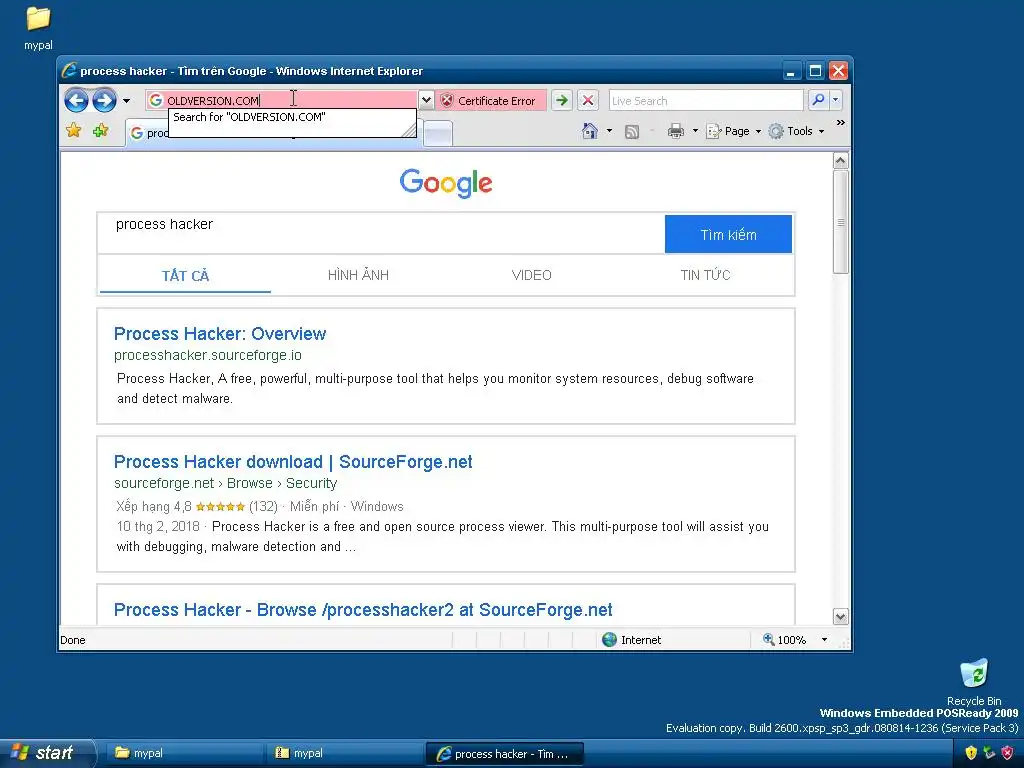Image resolution: width=1024 pixels, height=768 pixels.
Task: Click the Internet Explorer title bar icon
Action: (x=69, y=71)
